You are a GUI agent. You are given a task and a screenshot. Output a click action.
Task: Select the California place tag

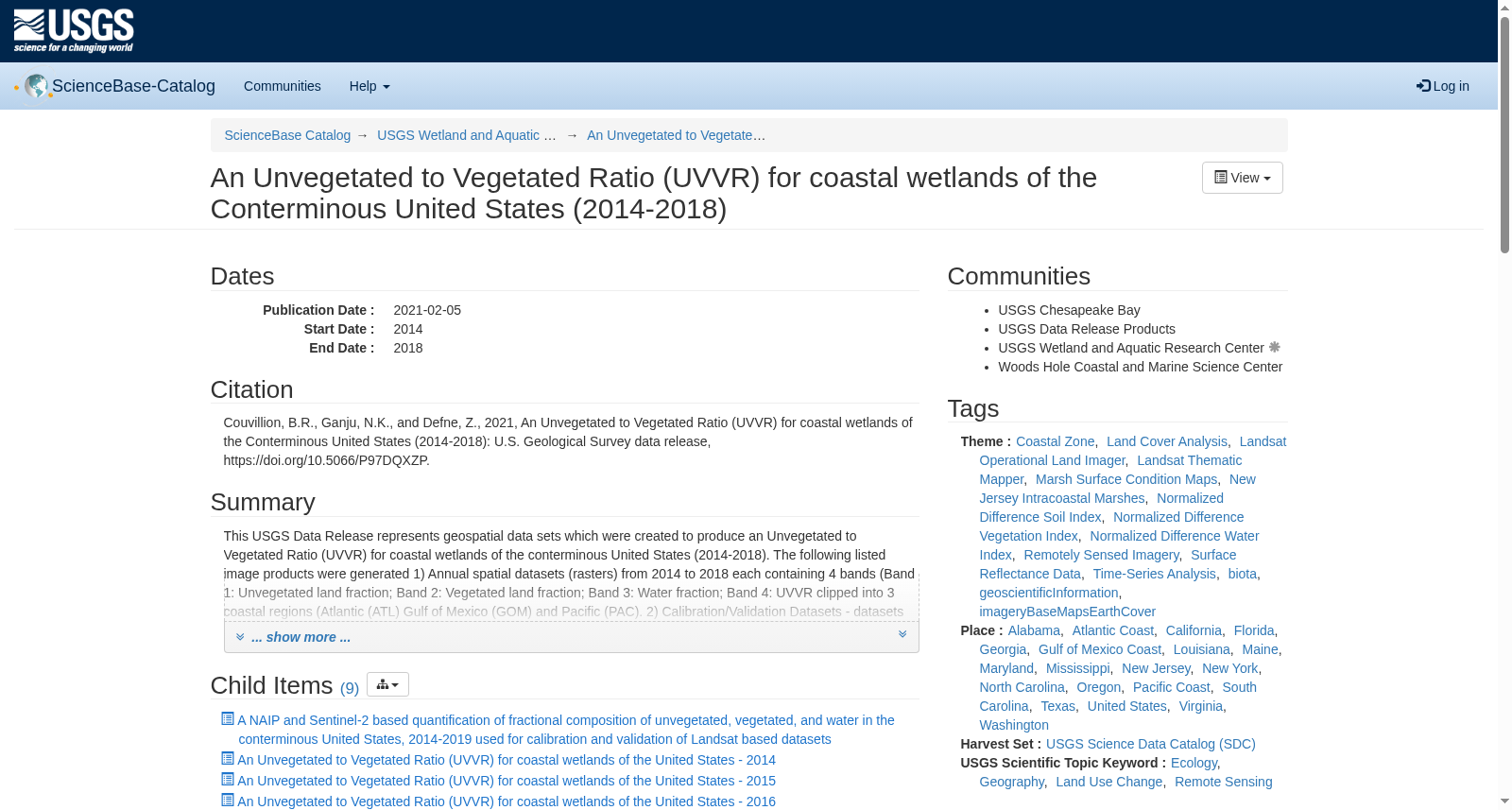click(1194, 630)
